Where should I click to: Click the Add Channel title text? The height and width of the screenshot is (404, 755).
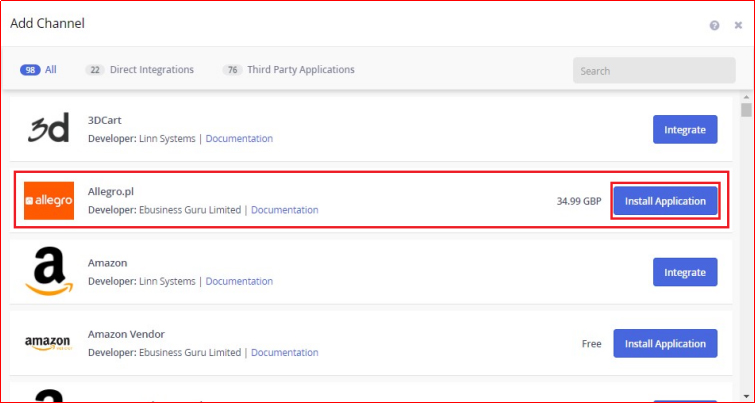click(x=47, y=23)
